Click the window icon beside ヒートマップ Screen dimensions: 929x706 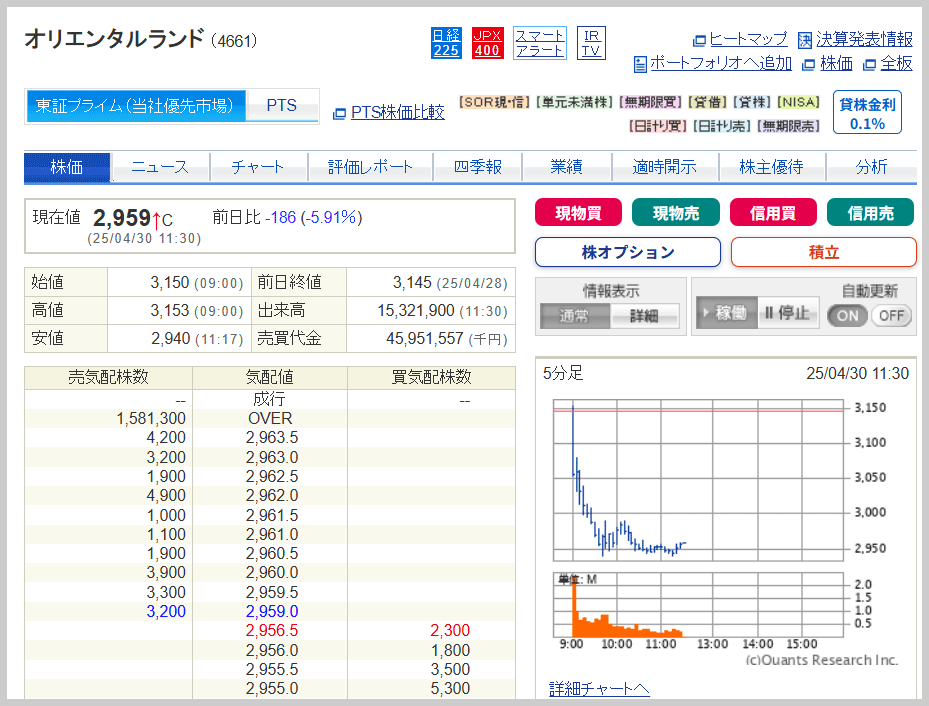(x=699, y=41)
